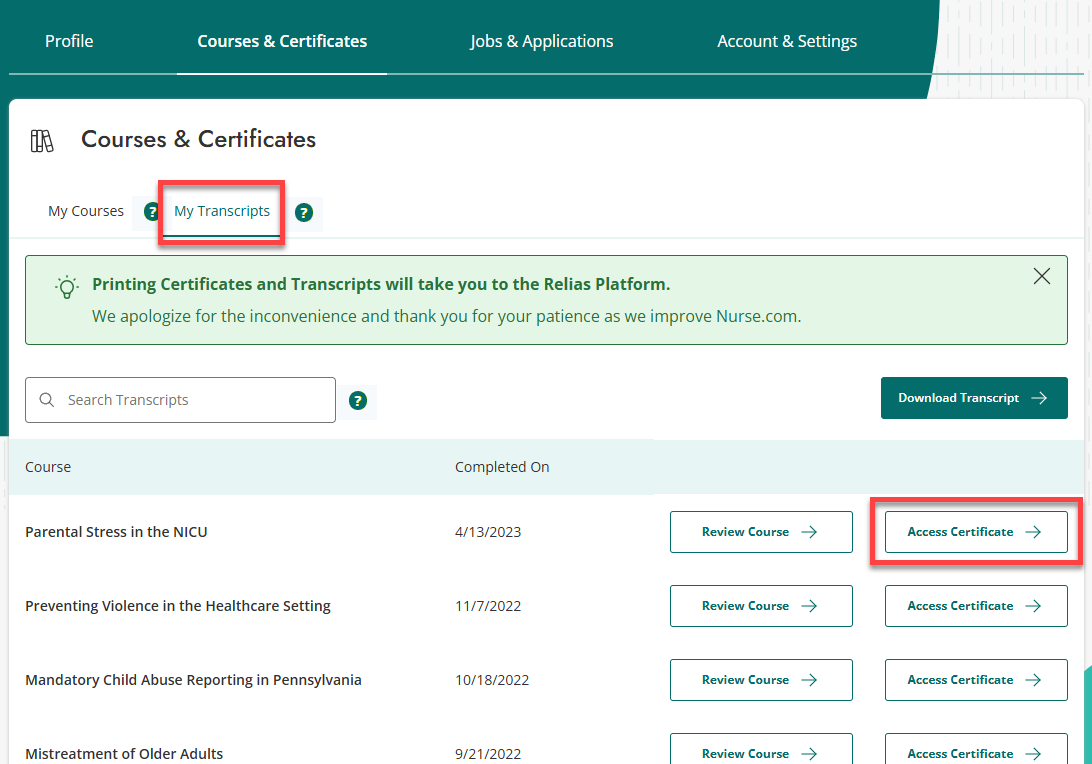Review Course for Preventing Violence in Healthcare Setting
This screenshot has width=1092, height=764.
[x=761, y=606]
